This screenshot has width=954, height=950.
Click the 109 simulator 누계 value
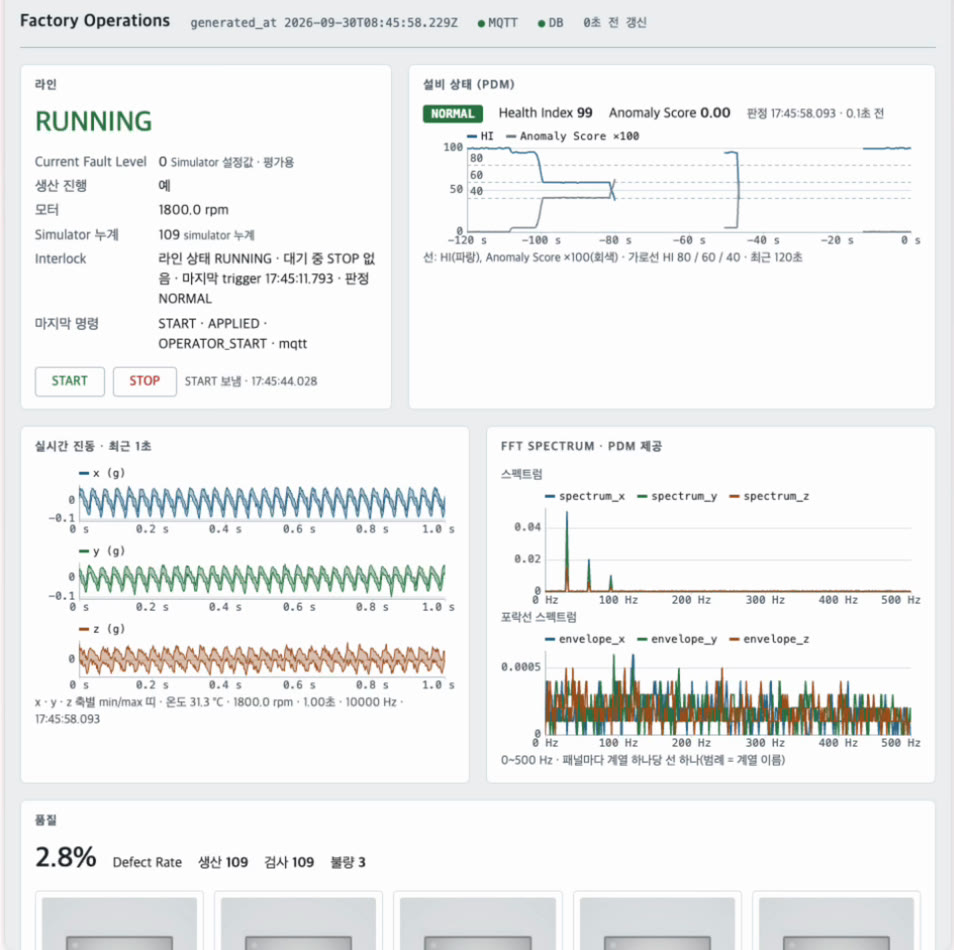pos(206,235)
